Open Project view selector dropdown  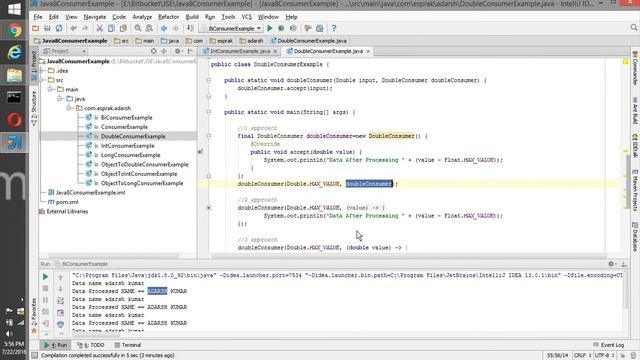click(x=64, y=51)
